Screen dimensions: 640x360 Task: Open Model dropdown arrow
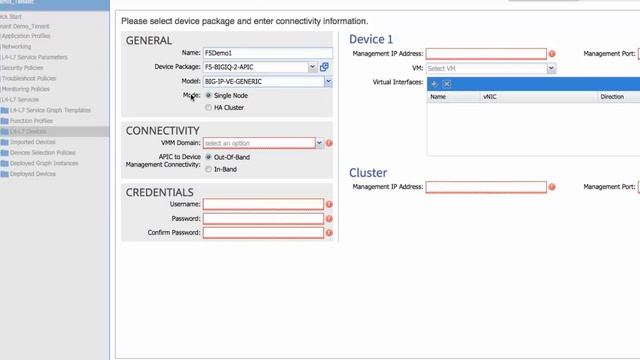328,82
